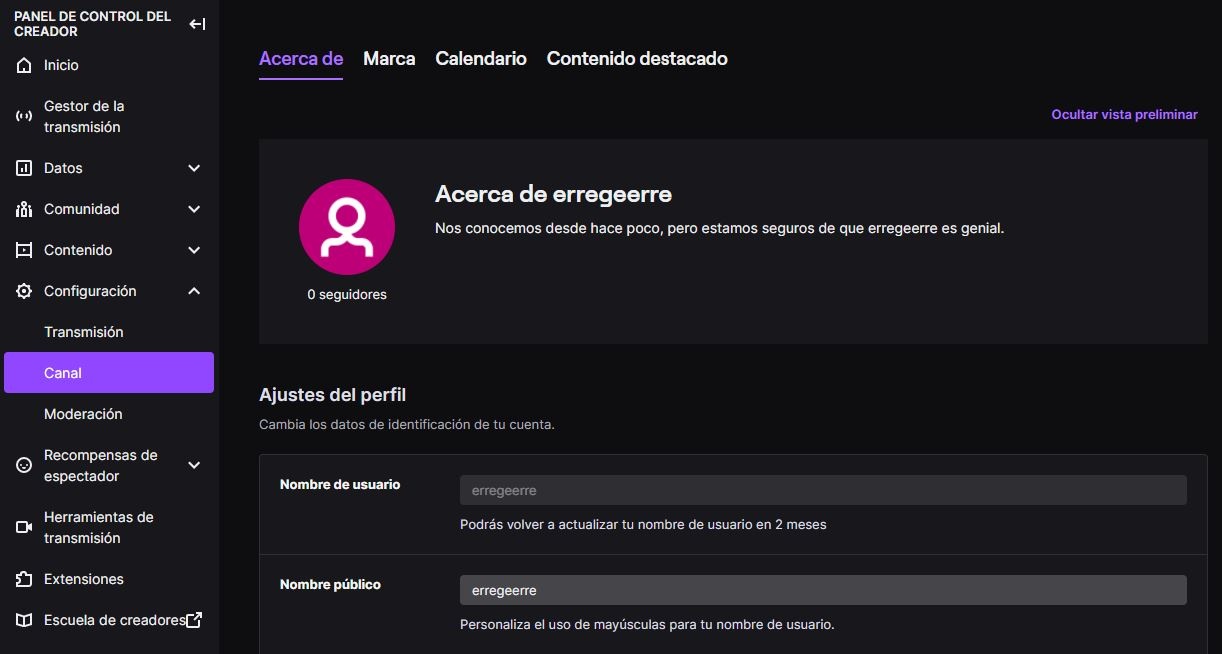Click the Comunidad people icon

24,208
